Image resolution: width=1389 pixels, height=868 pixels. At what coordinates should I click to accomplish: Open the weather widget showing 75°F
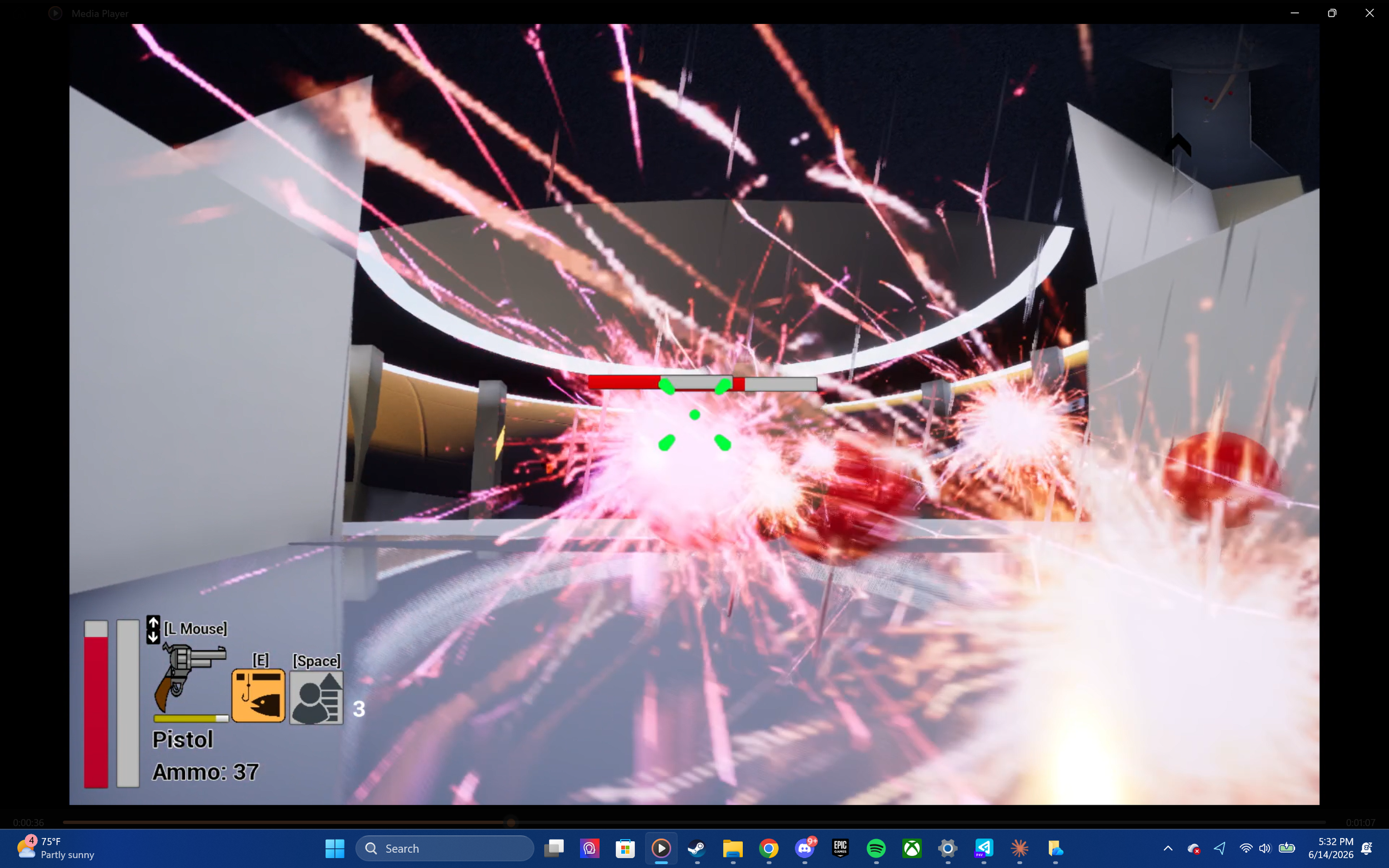point(55,848)
